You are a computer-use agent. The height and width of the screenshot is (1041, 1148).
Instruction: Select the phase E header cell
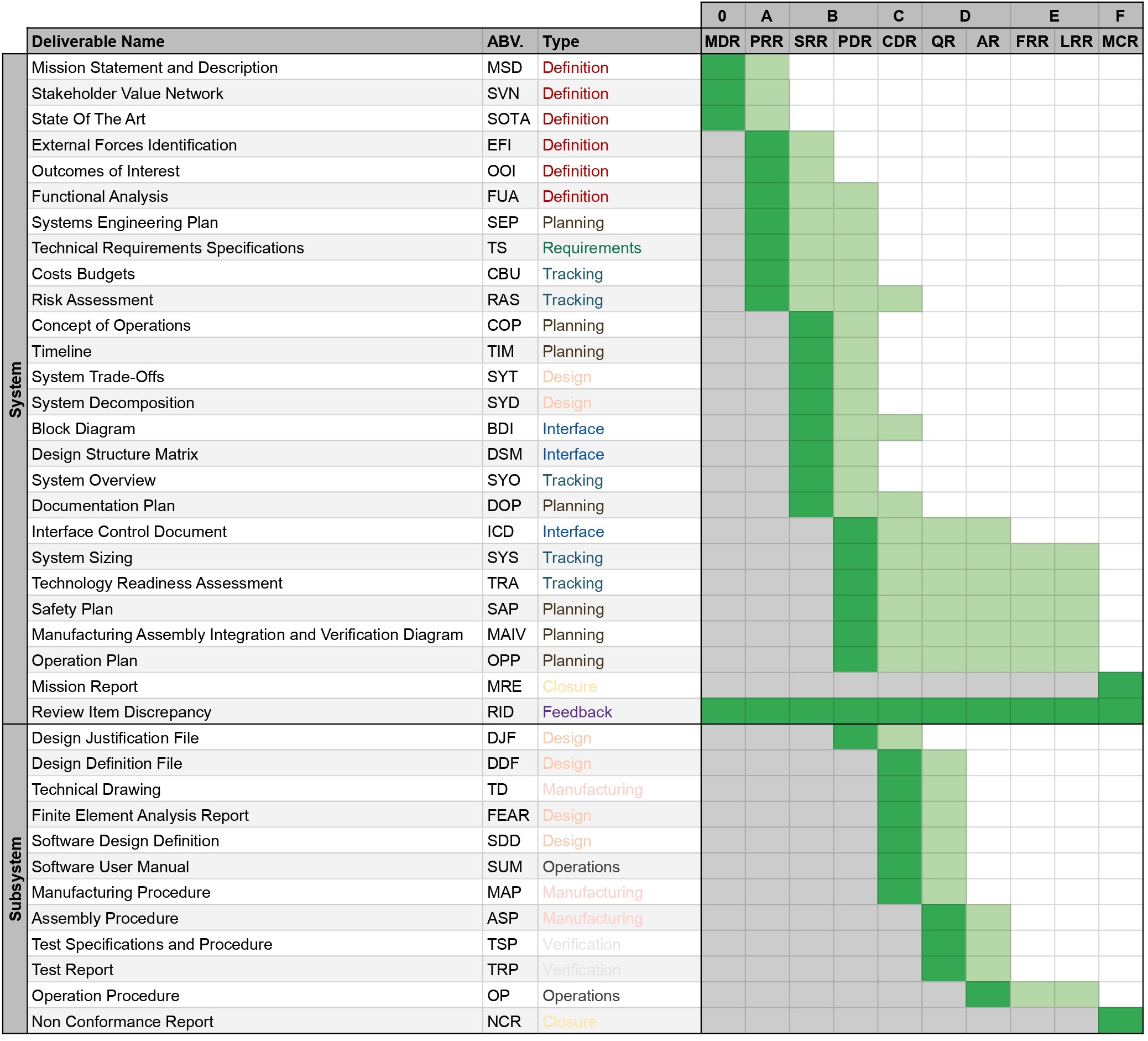1054,16
